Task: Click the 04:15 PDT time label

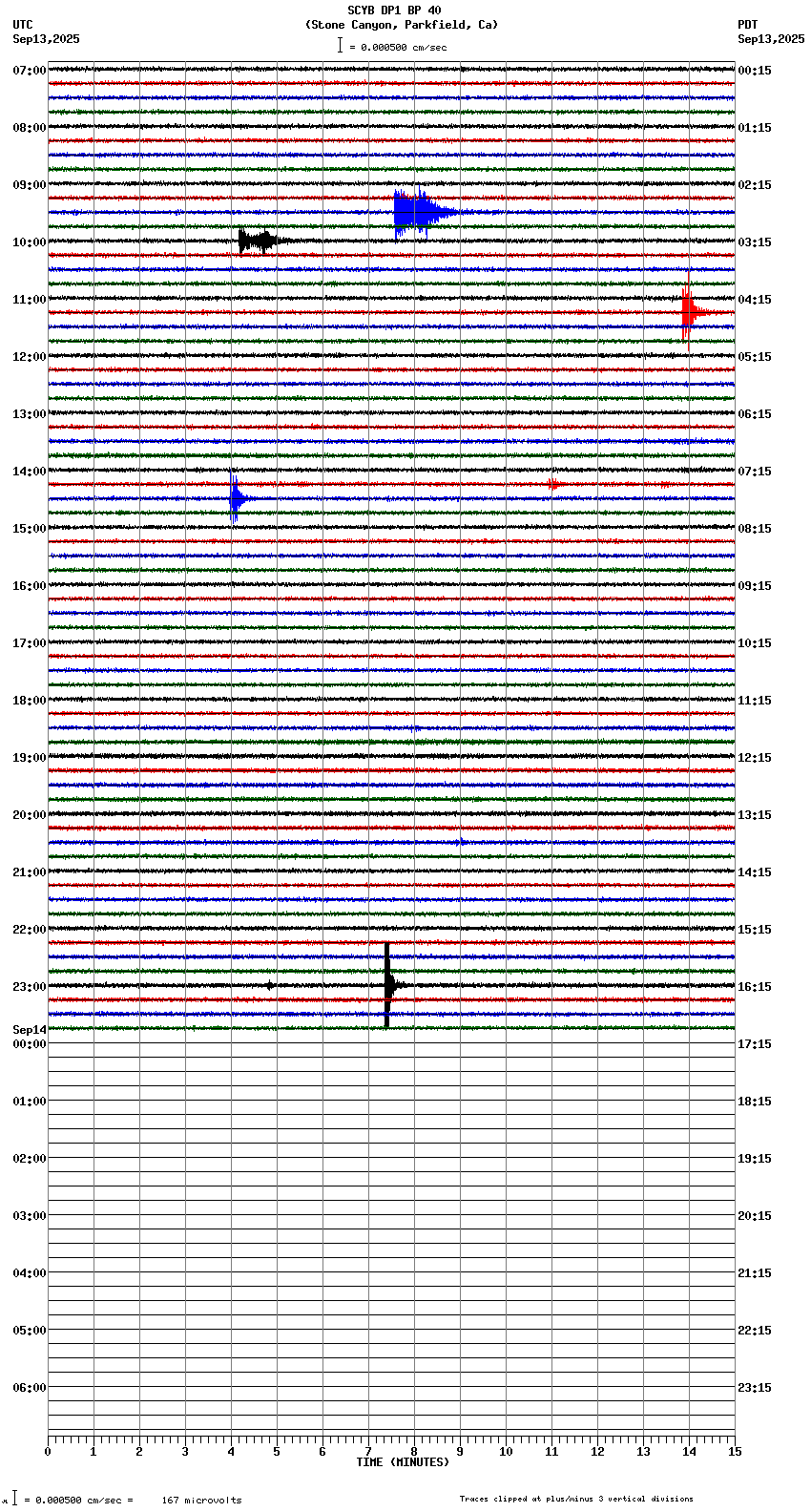Action: click(x=755, y=299)
